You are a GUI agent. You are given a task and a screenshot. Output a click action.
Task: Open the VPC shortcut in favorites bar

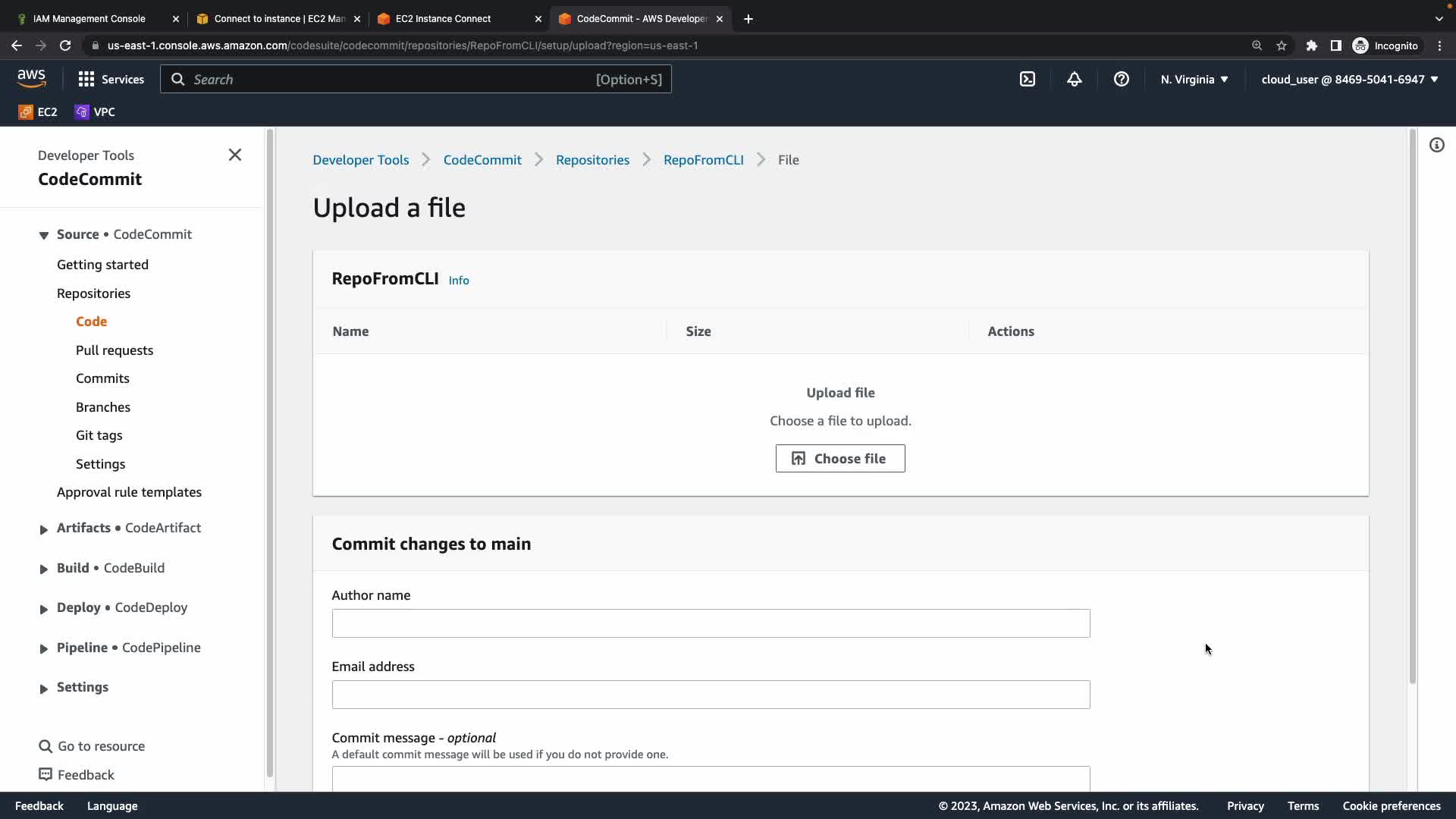[95, 111]
